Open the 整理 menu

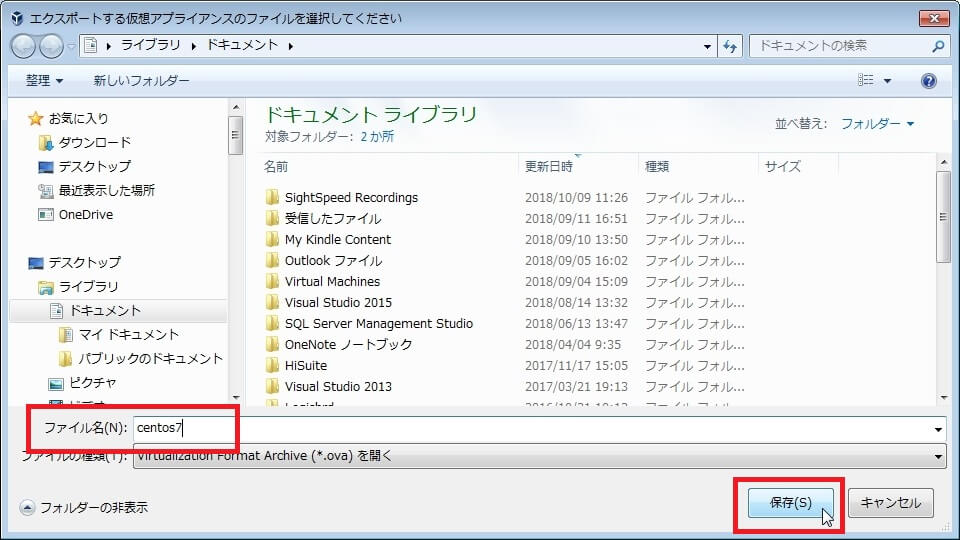click(x=44, y=80)
